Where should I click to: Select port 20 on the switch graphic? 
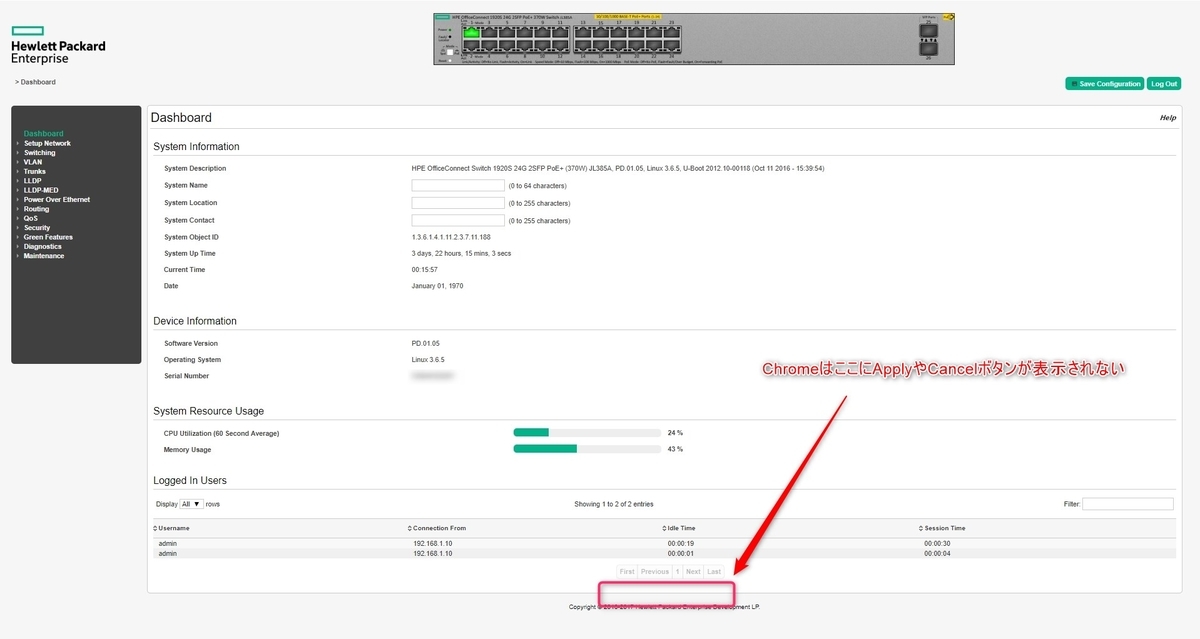click(636, 45)
